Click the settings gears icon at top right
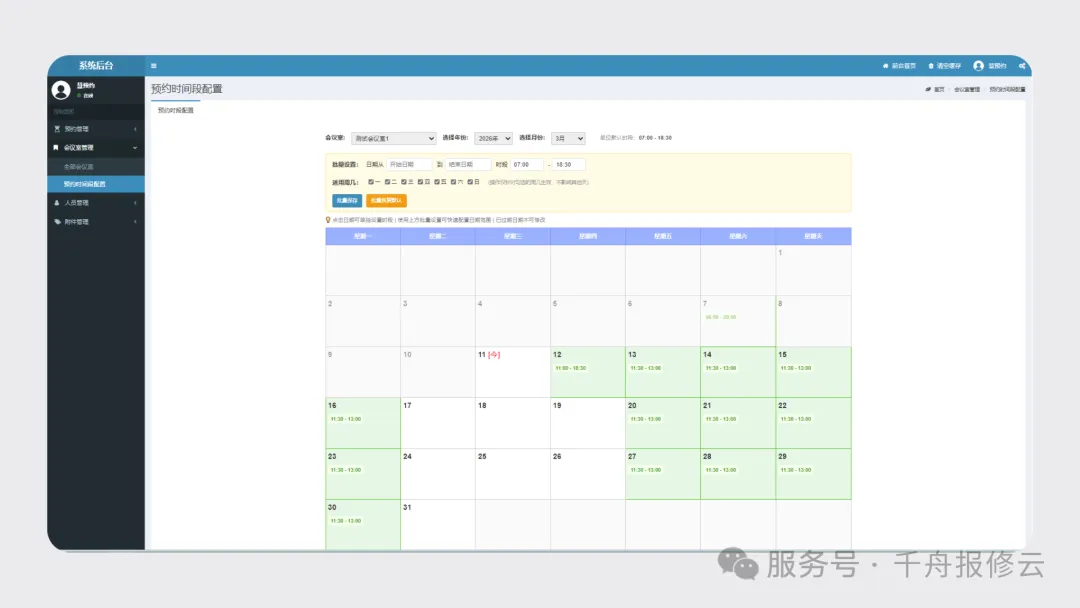This screenshot has width=1080, height=608. coord(1022,66)
